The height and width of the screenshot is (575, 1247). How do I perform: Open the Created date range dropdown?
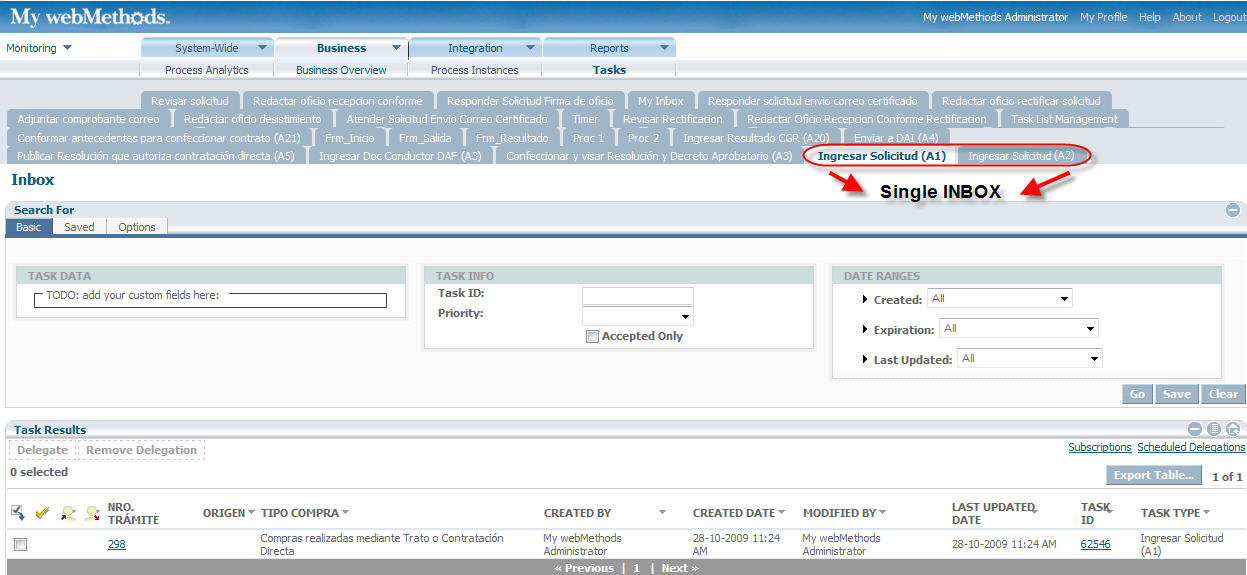coord(999,298)
